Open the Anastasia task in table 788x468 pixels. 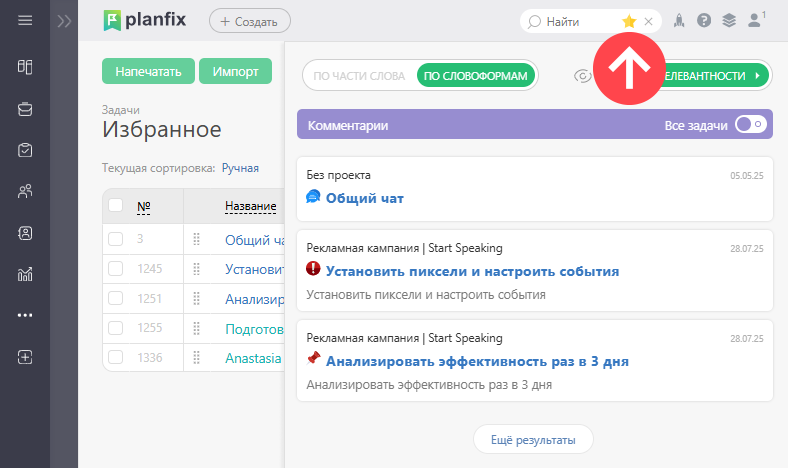253,358
